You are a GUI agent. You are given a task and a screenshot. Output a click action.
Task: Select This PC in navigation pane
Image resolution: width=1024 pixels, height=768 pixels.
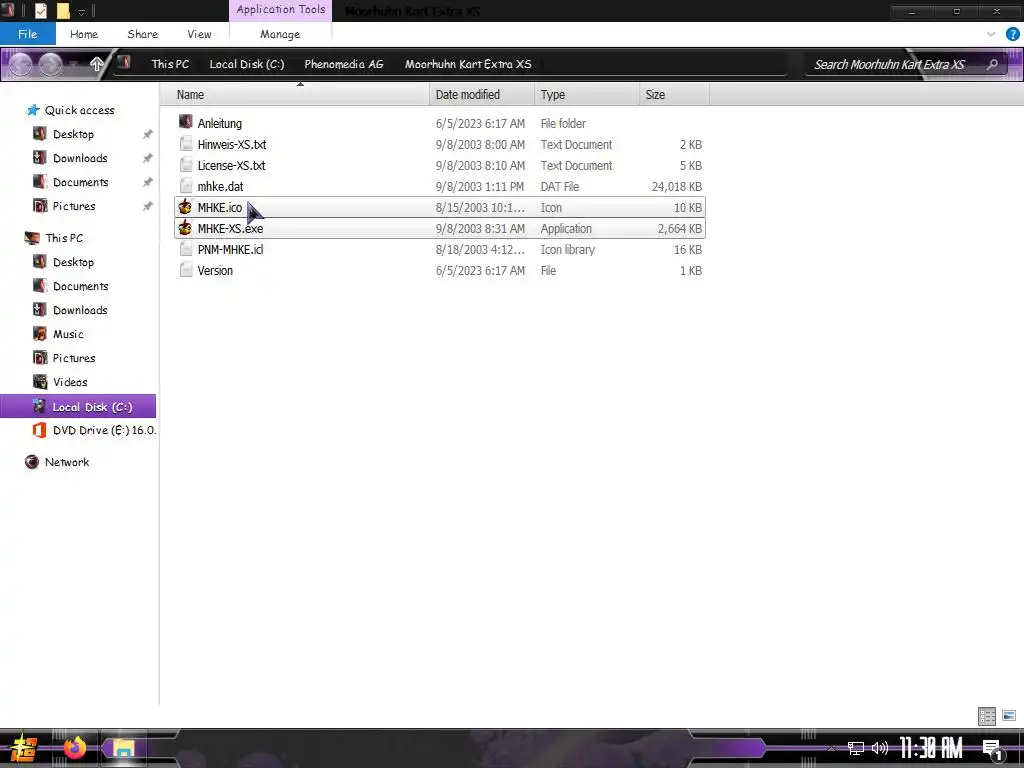(64, 238)
